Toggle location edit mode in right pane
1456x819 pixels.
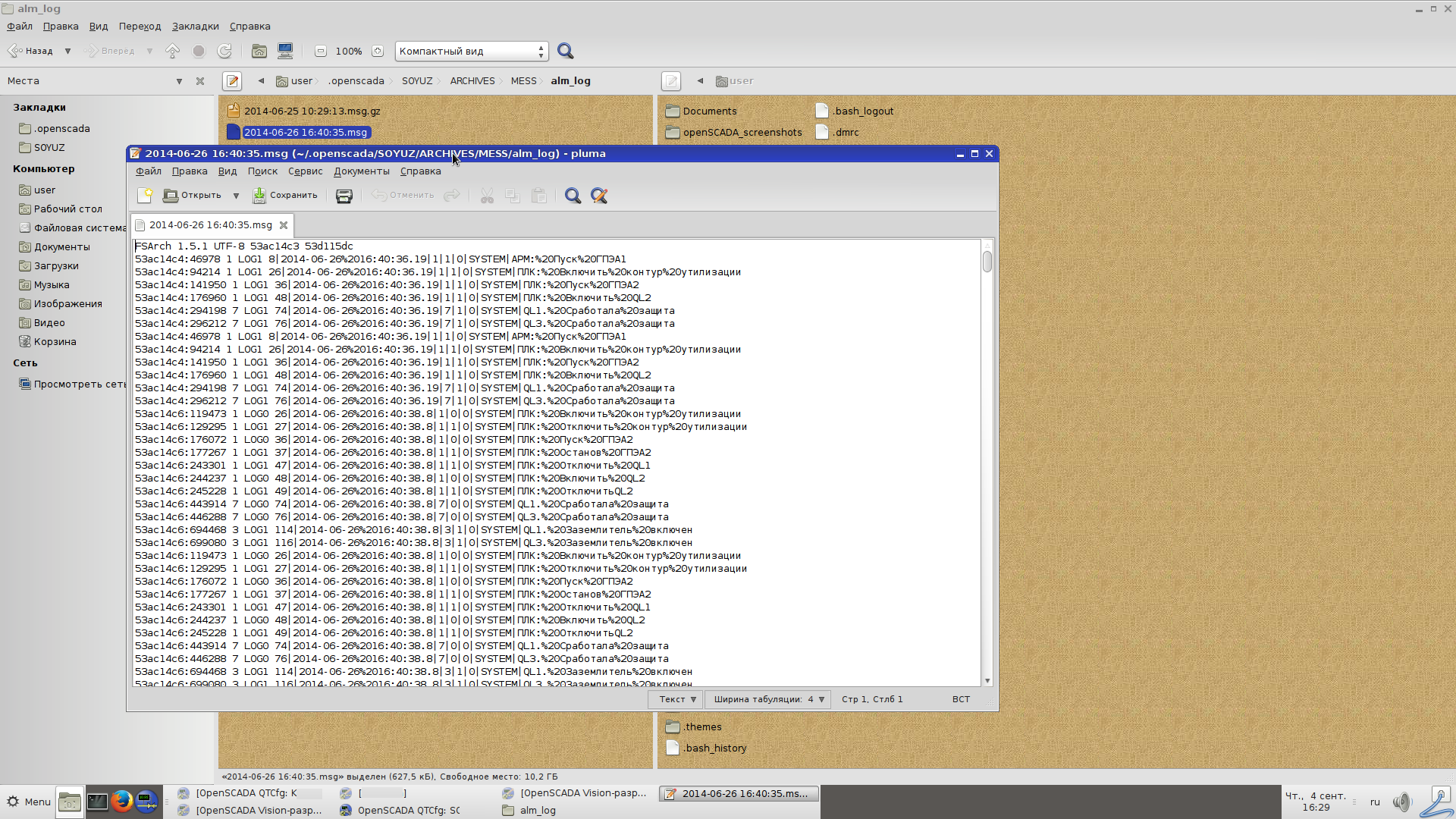670,81
